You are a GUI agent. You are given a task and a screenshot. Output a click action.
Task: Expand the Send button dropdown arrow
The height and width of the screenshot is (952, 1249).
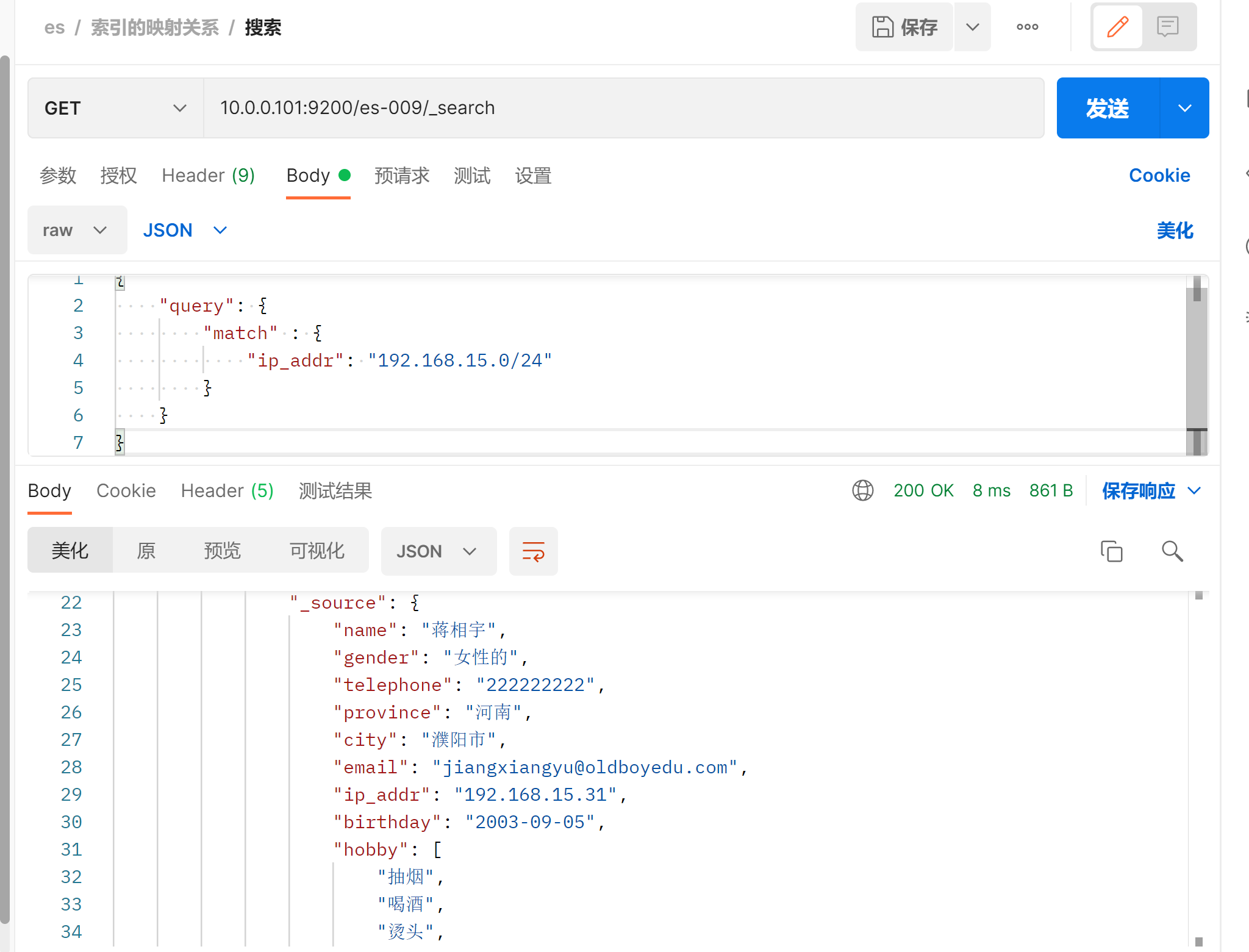coord(1184,108)
